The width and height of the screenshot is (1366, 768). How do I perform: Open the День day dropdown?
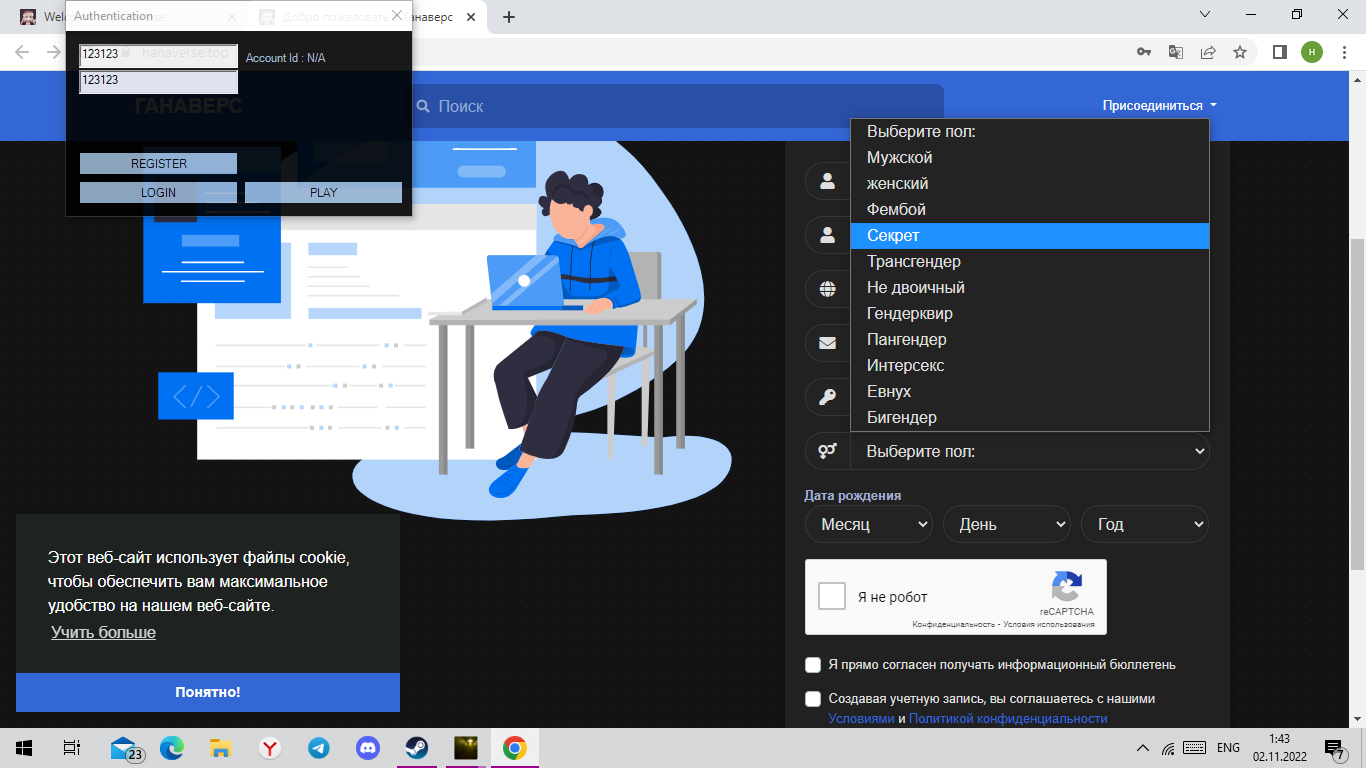coord(1006,524)
